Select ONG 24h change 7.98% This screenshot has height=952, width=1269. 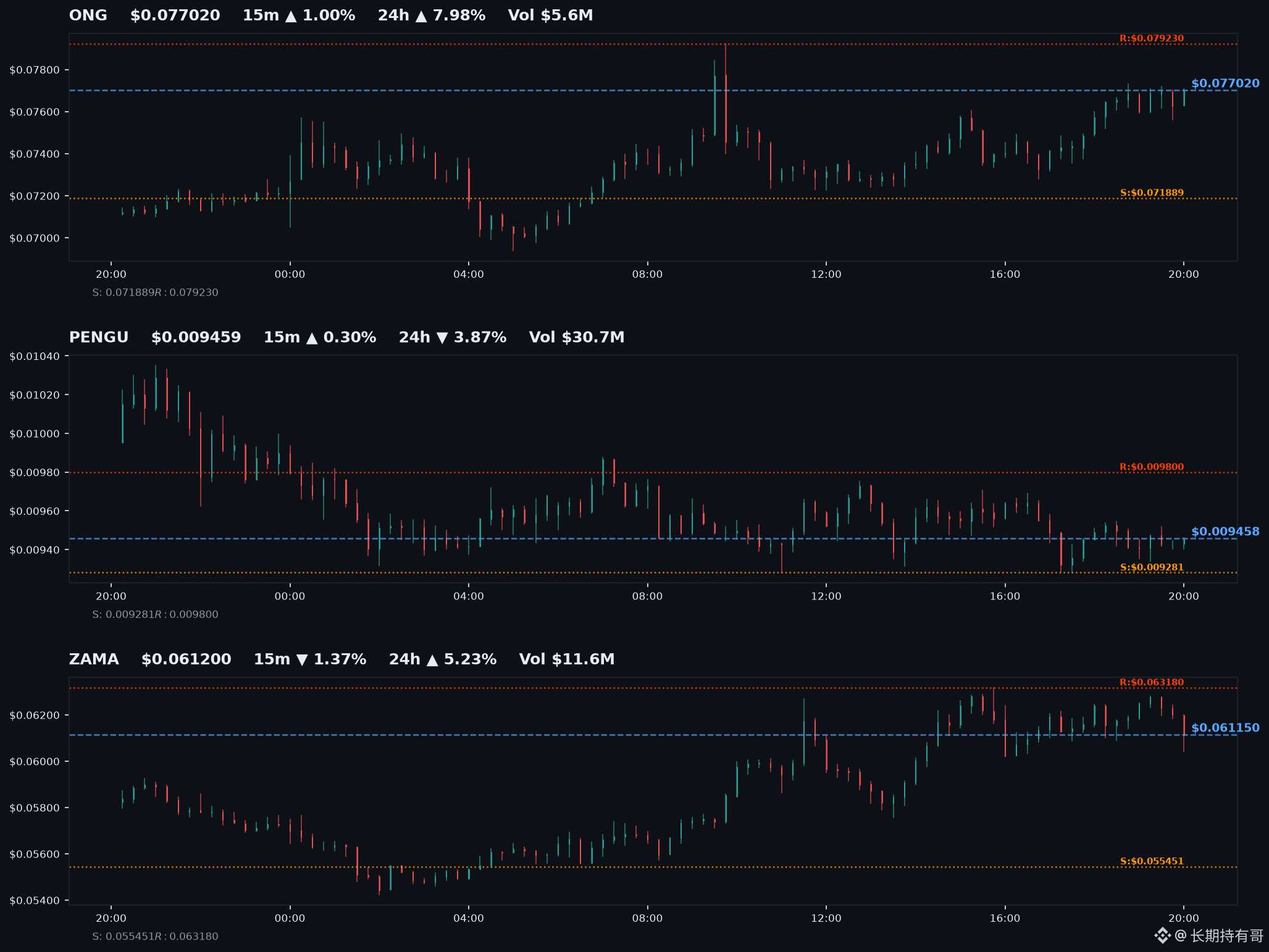click(x=432, y=15)
